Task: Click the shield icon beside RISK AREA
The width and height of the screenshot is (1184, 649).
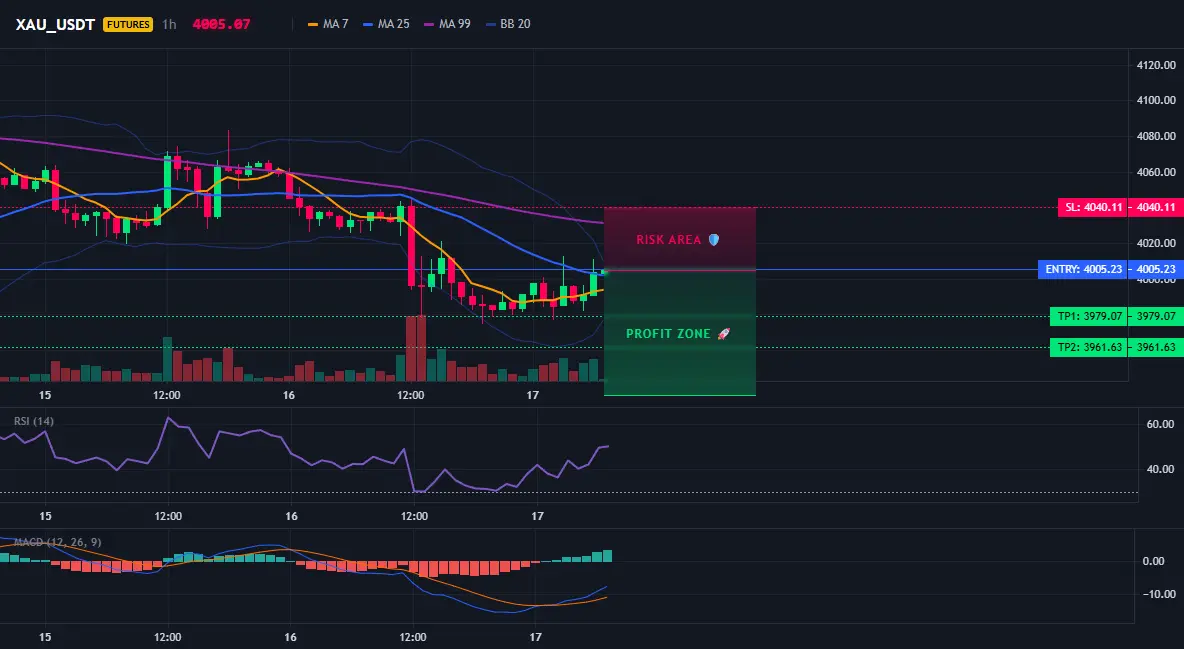Action: 713,240
